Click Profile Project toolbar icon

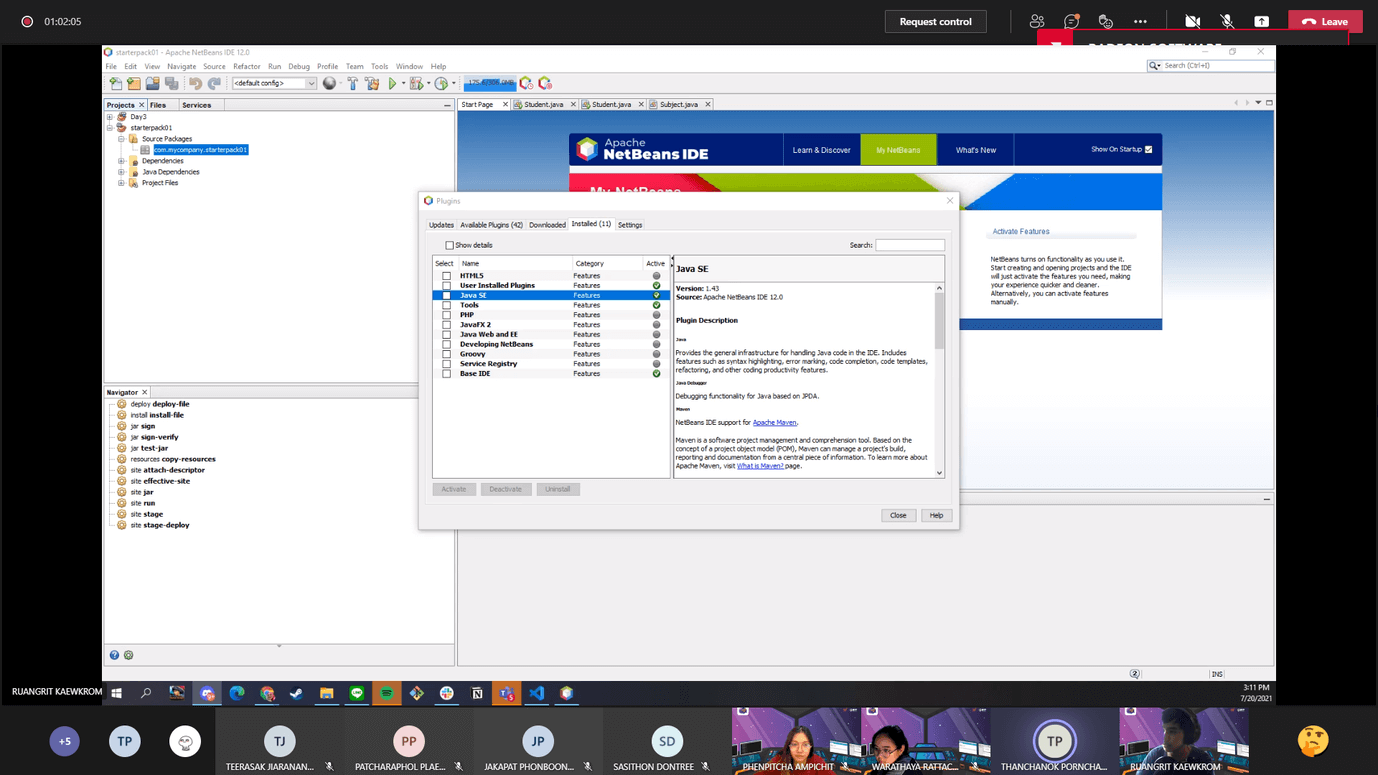[x=441, y=83]
